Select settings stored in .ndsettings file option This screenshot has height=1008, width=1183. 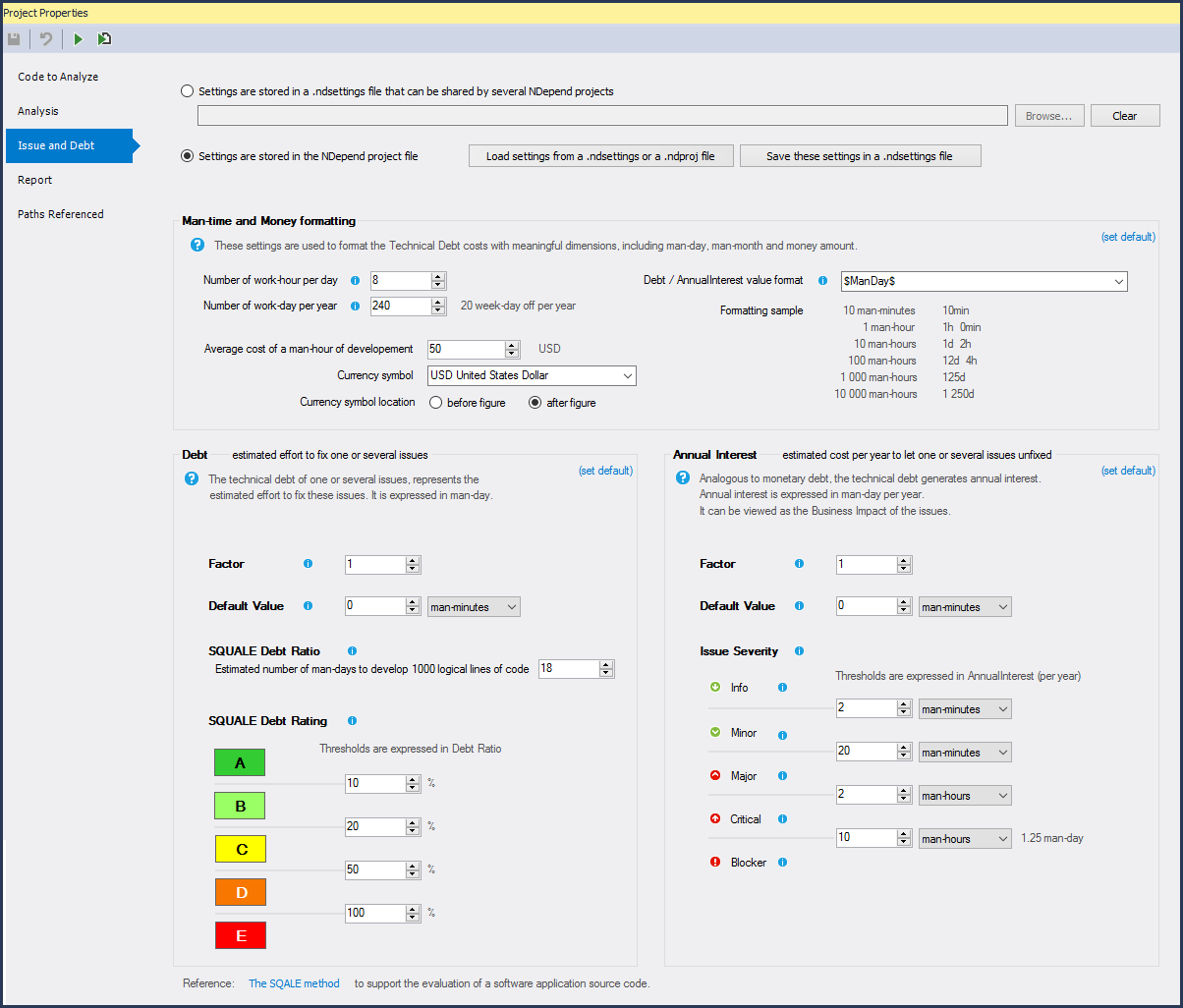188,91
